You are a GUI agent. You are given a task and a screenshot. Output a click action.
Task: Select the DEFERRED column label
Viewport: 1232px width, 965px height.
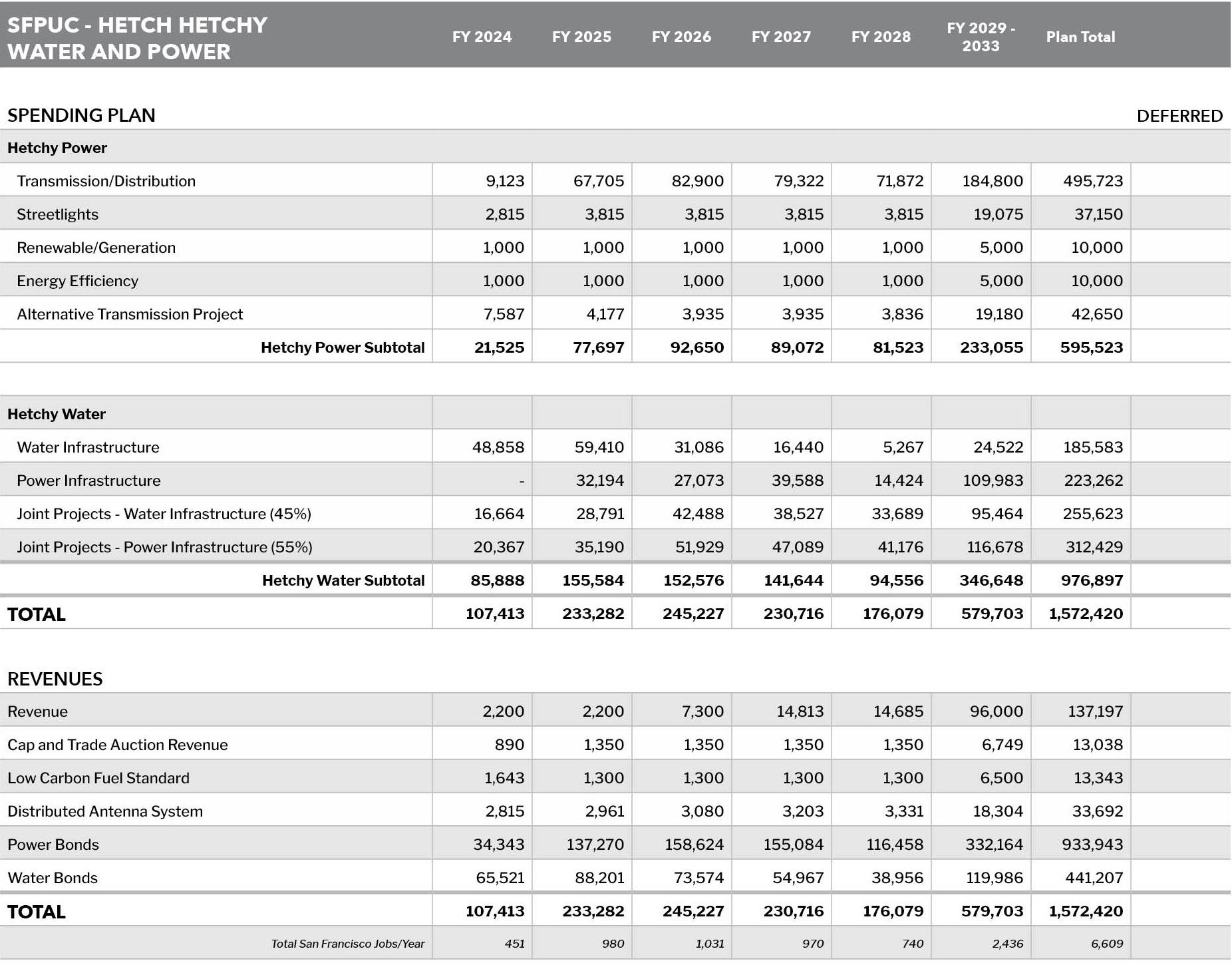point(1179,116)
